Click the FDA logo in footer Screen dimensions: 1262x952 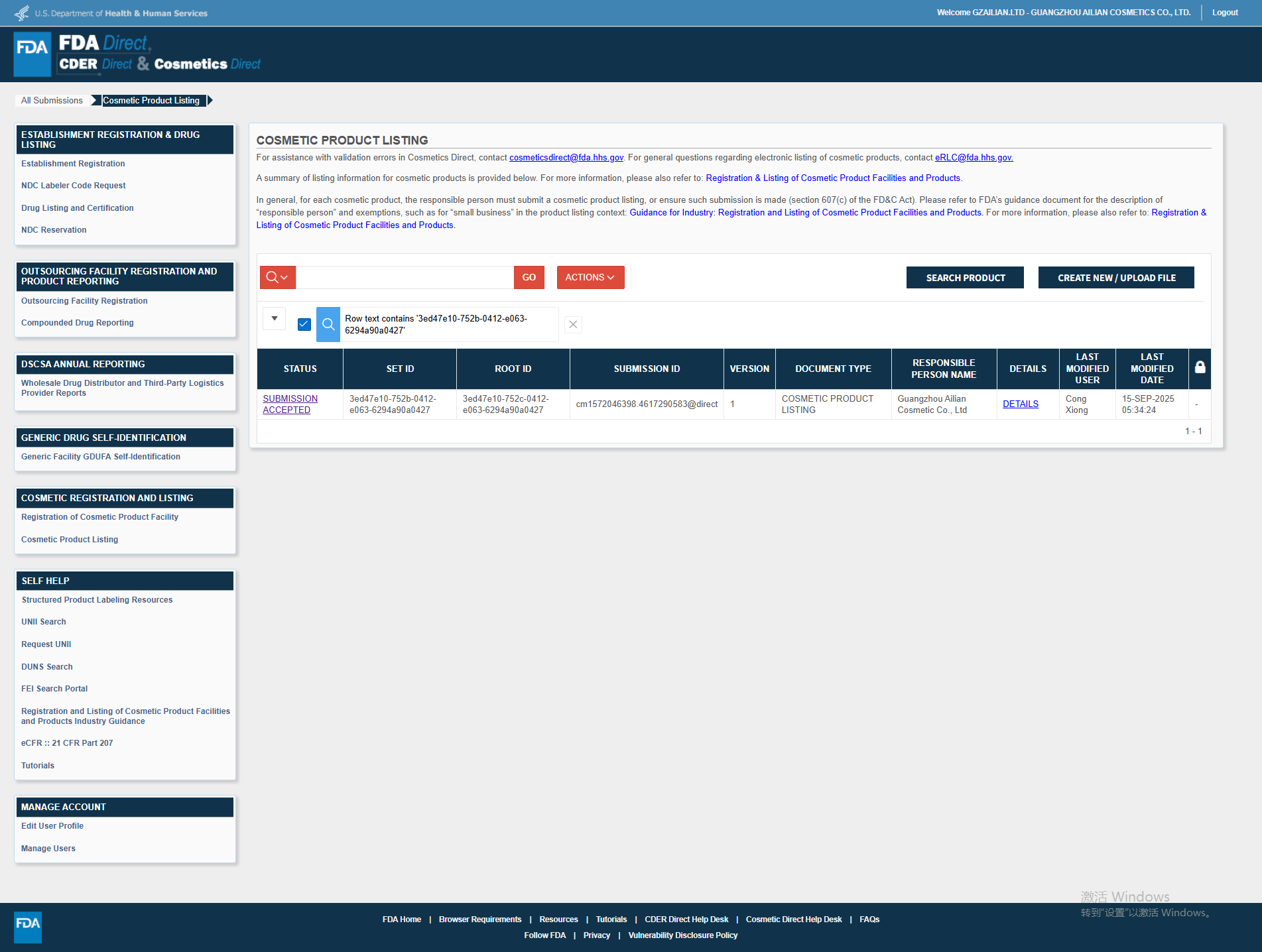(x=28, y=926)
